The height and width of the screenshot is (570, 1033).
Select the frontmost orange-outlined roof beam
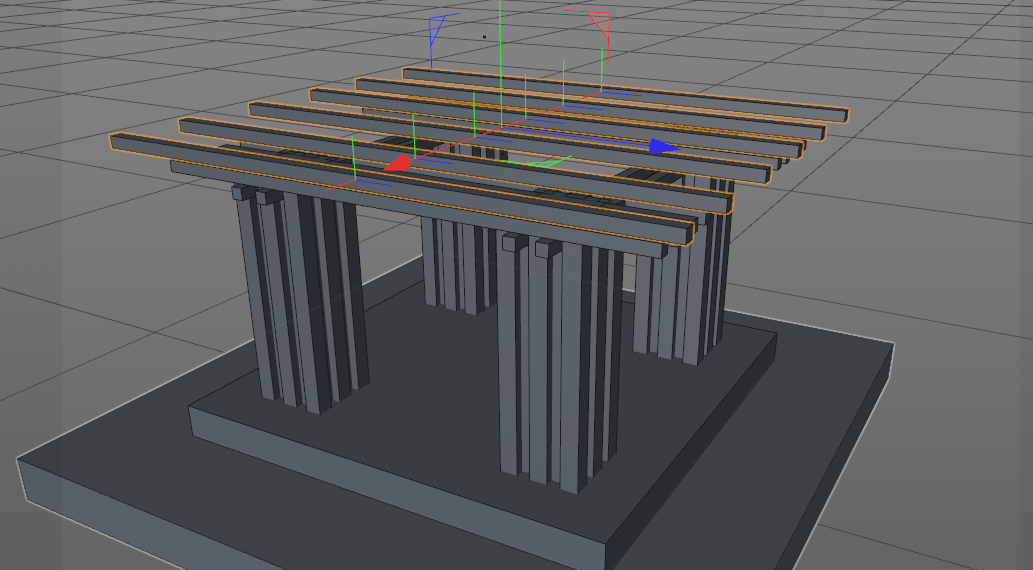402,189
